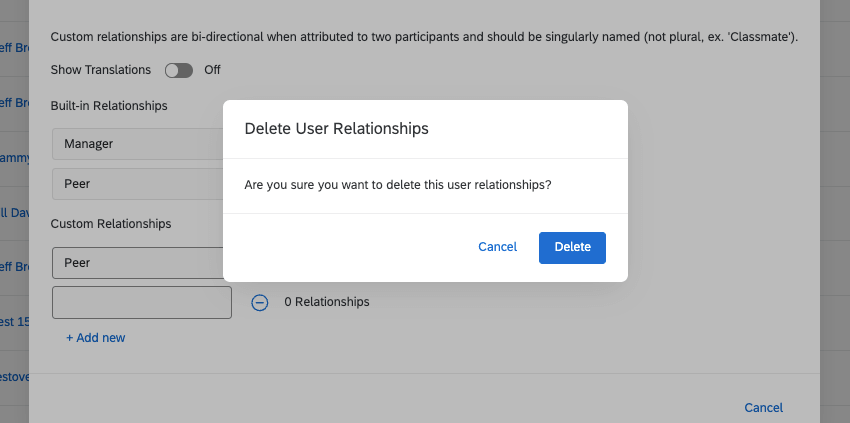The image size is (850, 423).
Task: Select the Manager built-in relationship field
Action: 137,144
